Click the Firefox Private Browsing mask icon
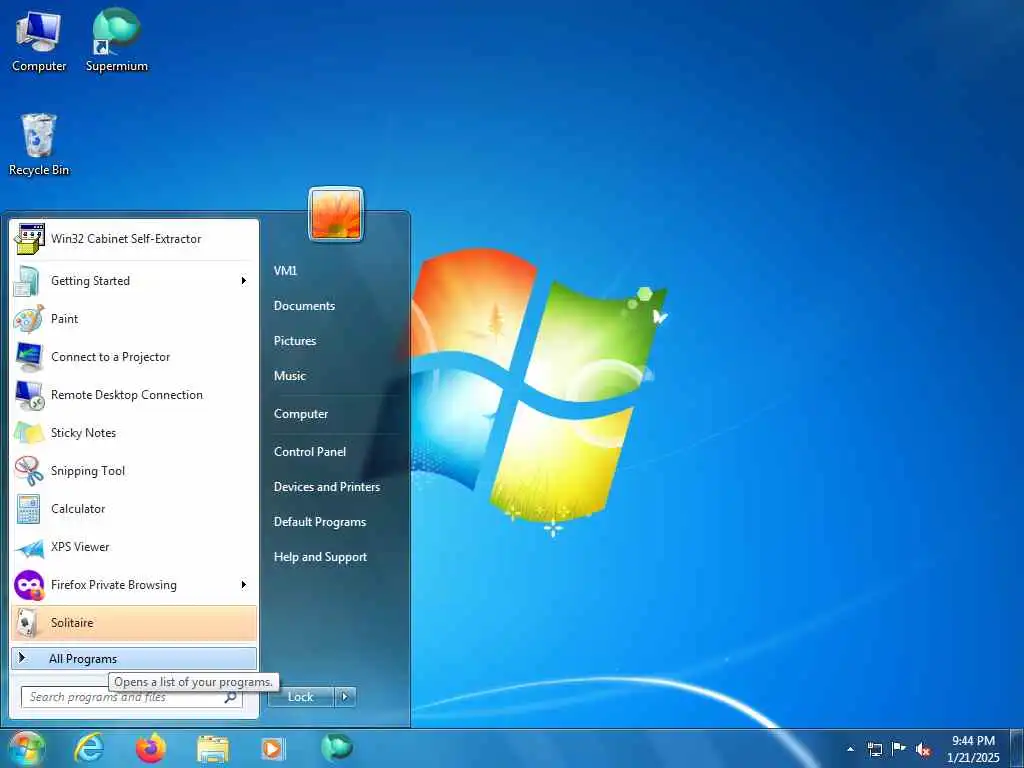This screenshot has width=1024, height=768. pyautogui.click(x=29, y=585)
